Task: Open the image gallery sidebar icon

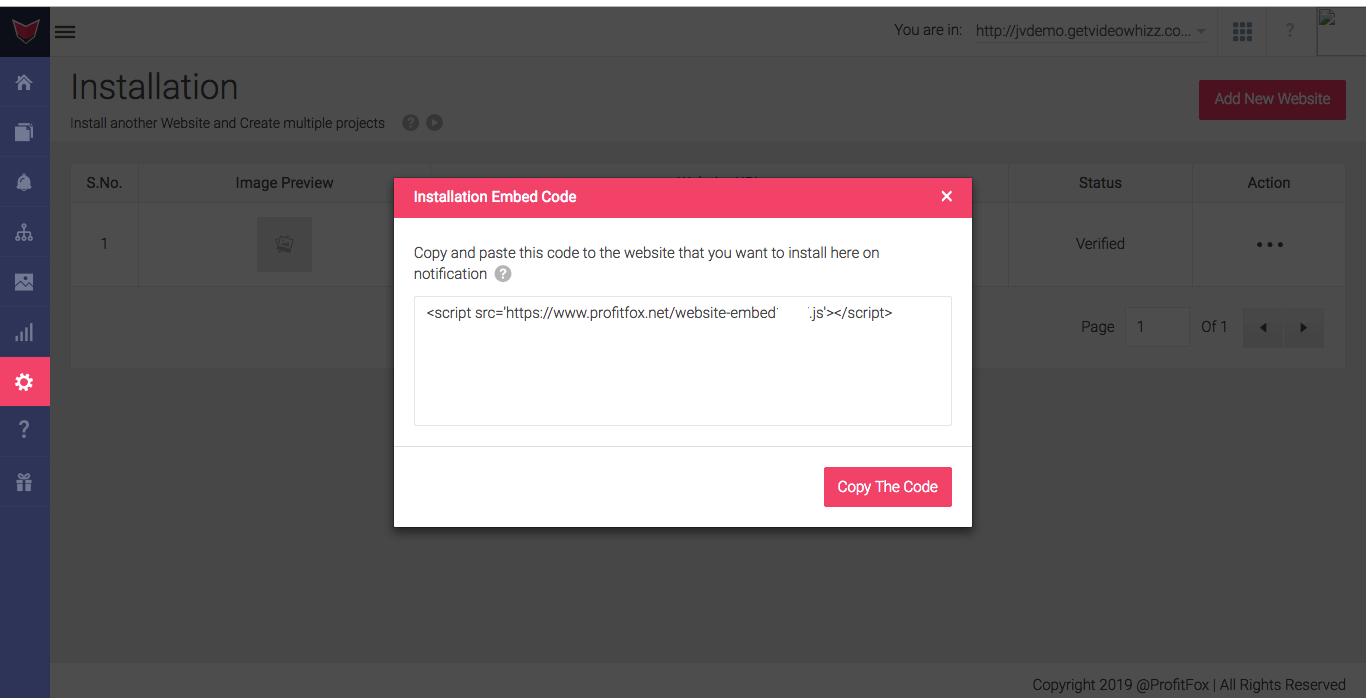Action: tap(24, 282)
